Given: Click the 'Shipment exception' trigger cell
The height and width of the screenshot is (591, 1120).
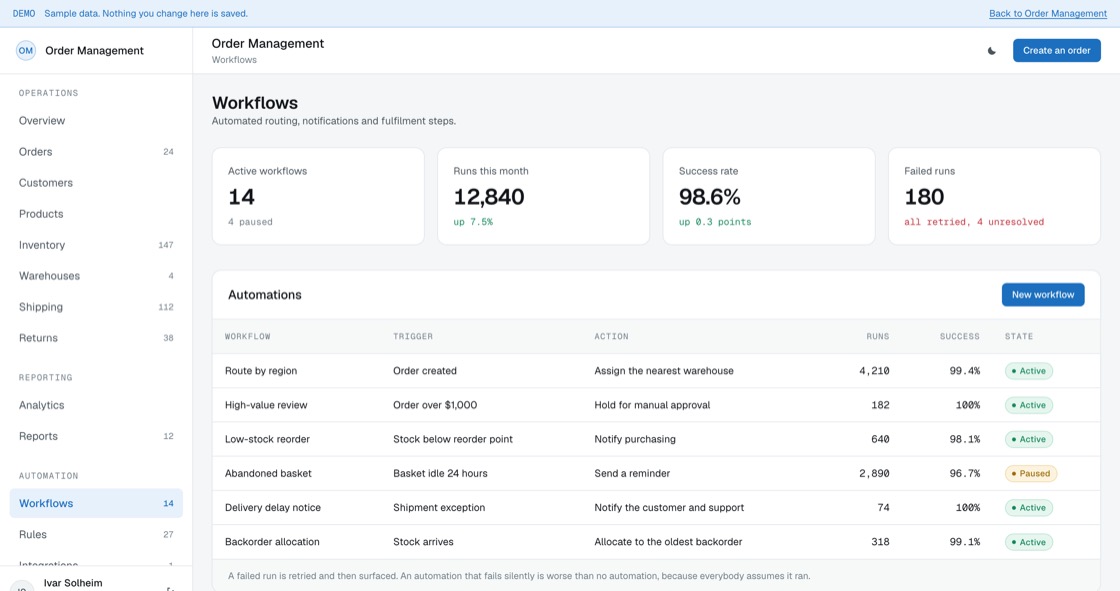Looking at the screenshot, I should pyautogui.click(x=439, y=507).
